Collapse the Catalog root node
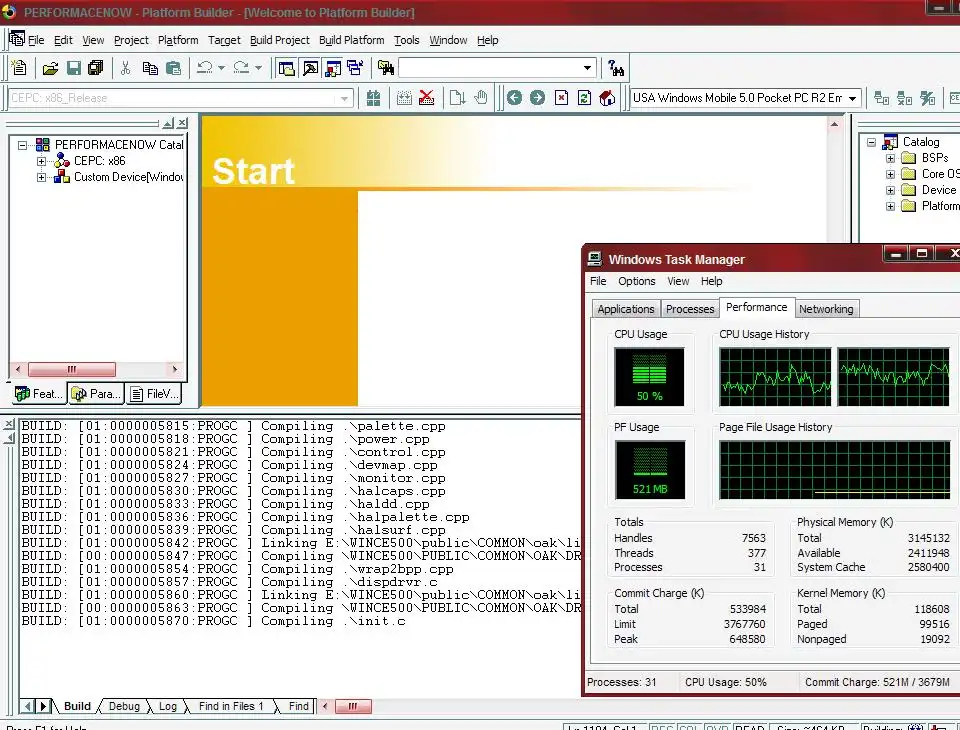Image resolution: width=960 pixels, height=730 pixels. click(x=871, y=142)
